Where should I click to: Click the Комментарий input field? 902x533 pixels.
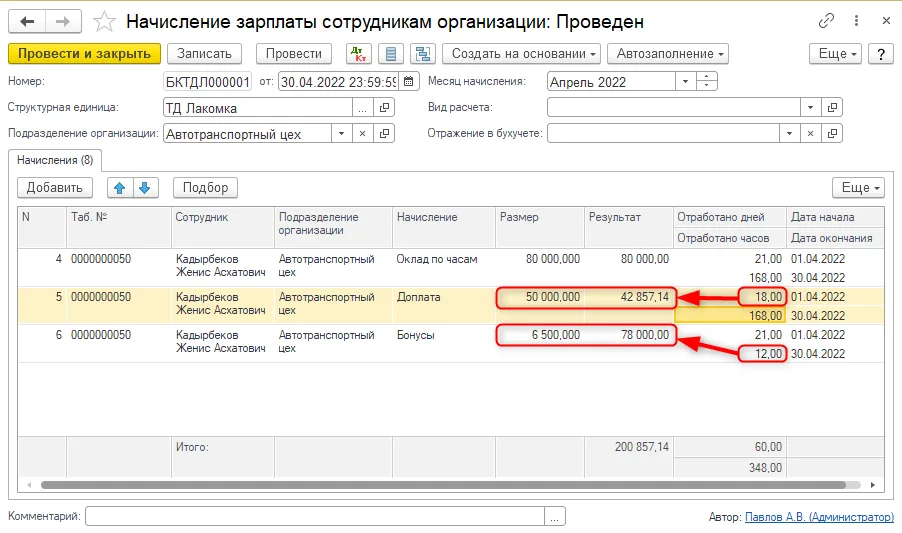(x=315, y=516)
